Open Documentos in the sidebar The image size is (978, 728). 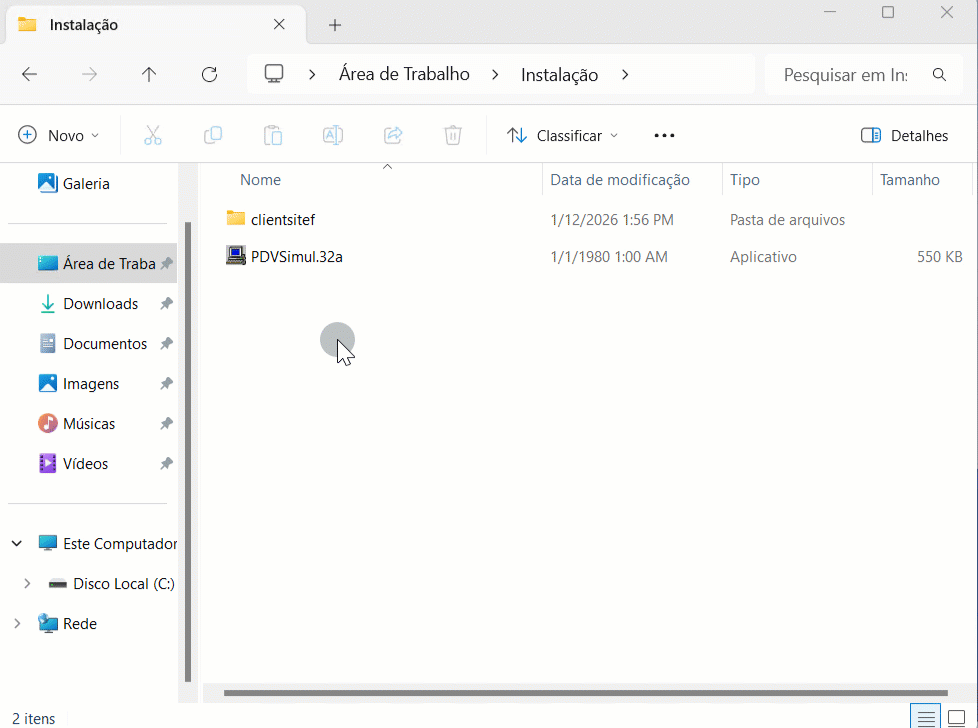[105, 344]
